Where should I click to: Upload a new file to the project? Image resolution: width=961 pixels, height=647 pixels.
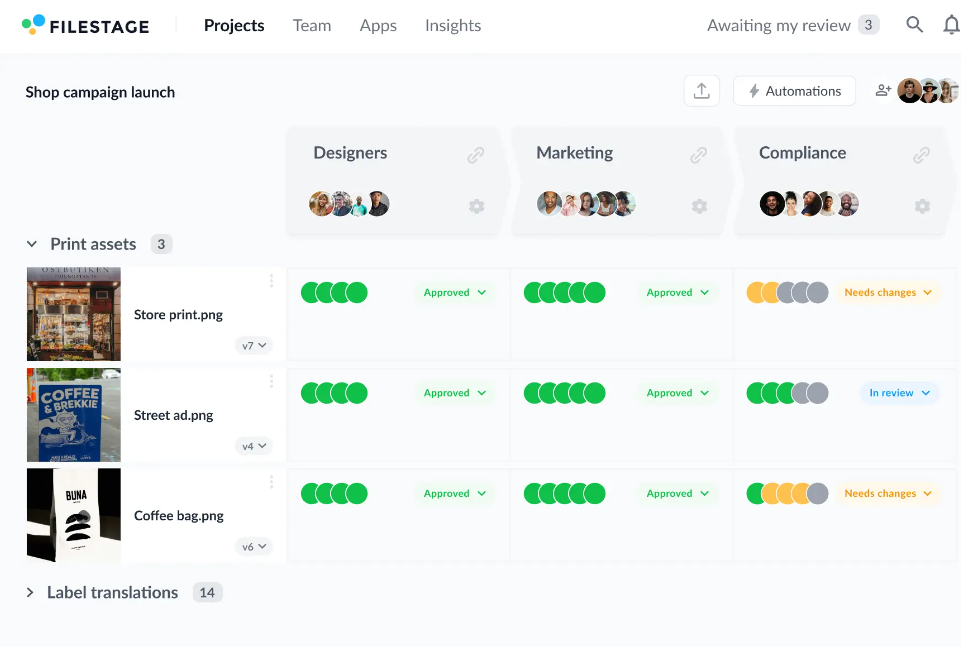pos(702,90)
